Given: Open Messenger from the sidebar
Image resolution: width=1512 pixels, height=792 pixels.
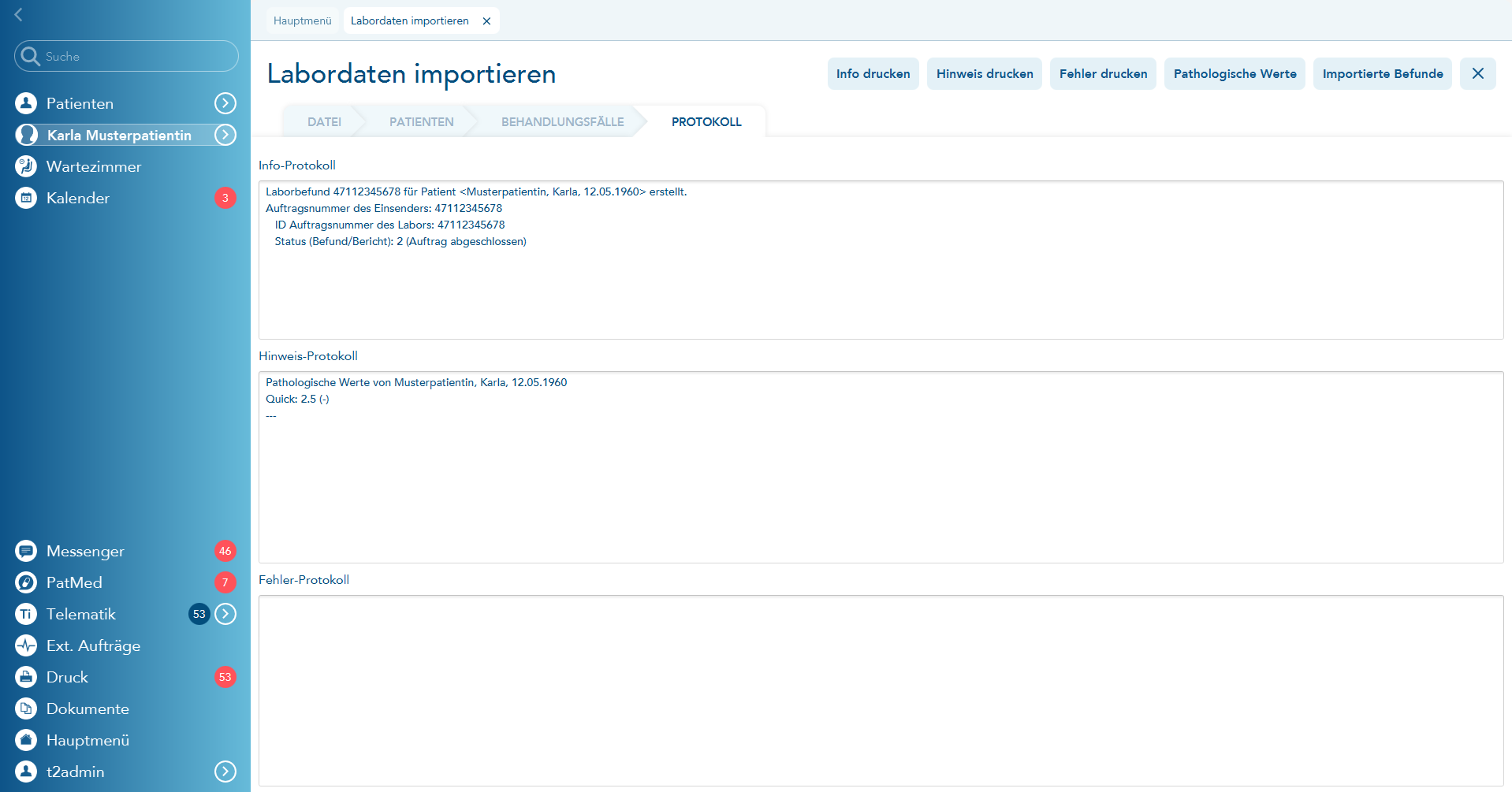Looking at the screenshot, I should 26,551.
